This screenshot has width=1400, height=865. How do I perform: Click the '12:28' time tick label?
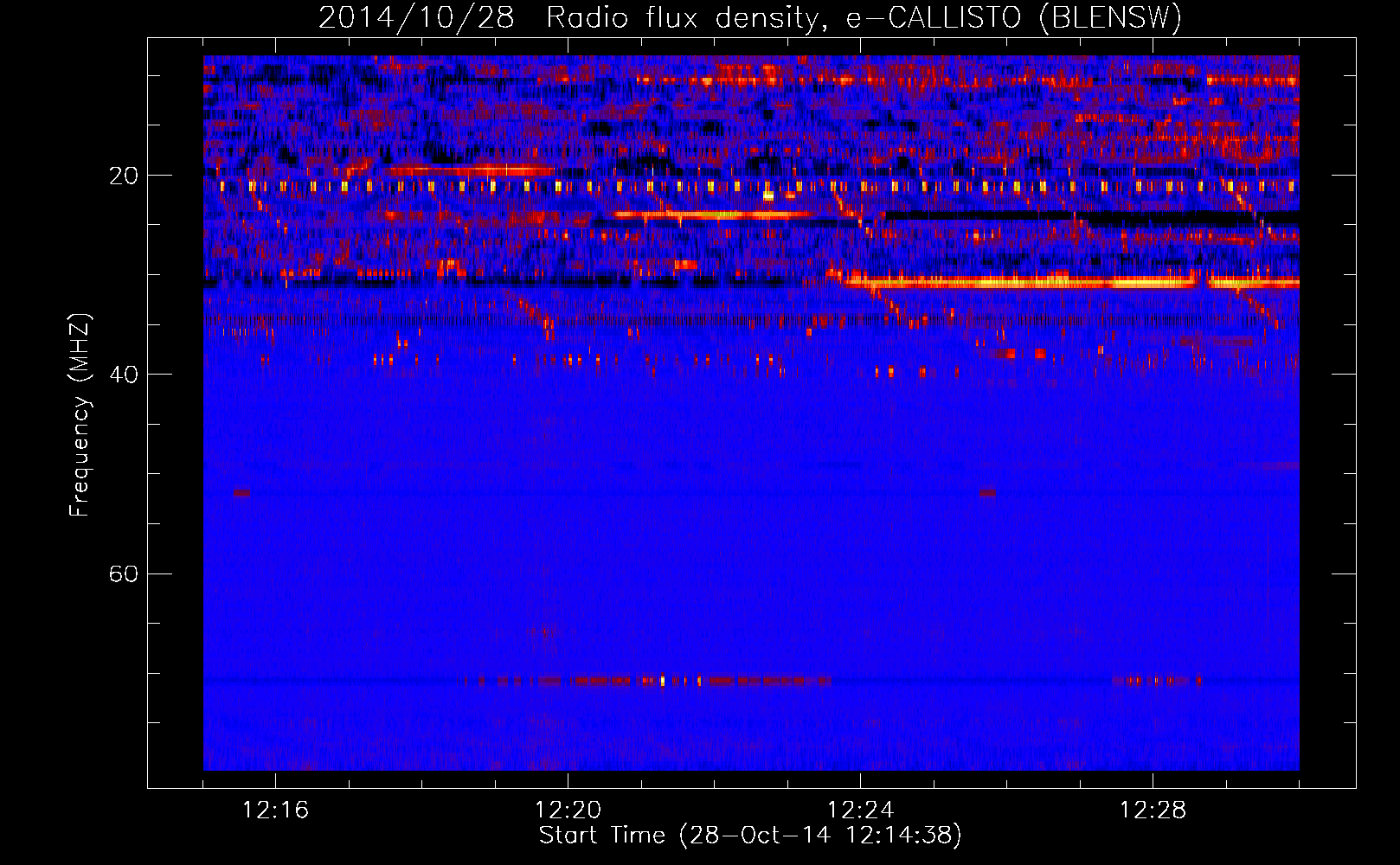[1153, 811]
